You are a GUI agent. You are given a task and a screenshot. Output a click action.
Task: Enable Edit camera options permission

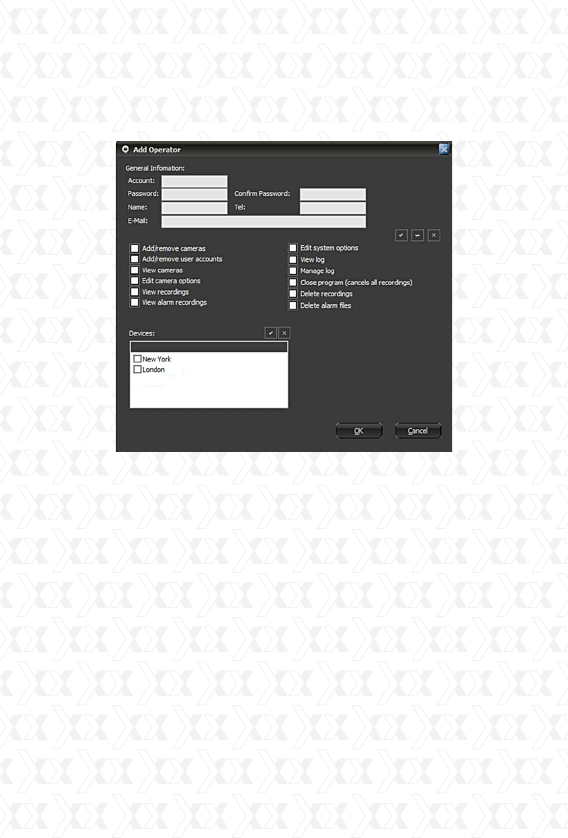[x=135, y=281]
